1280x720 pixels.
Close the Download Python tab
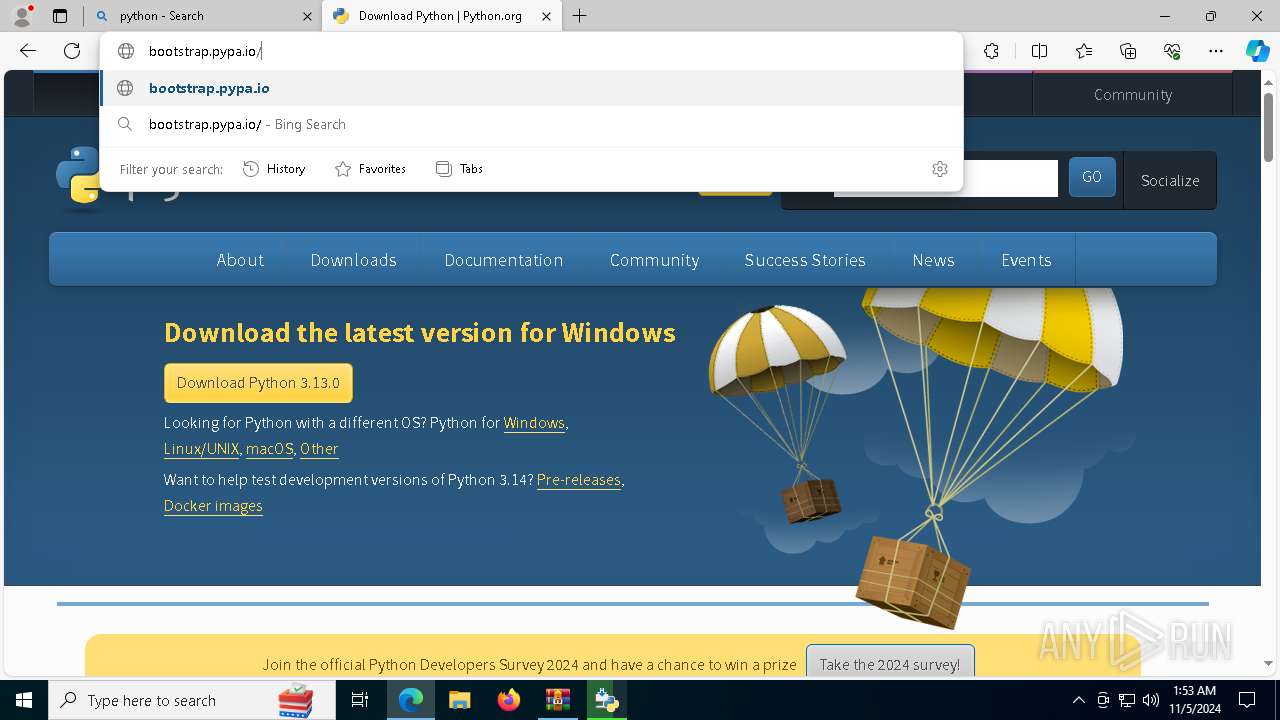pyautogui.click(x=546, y=16)
